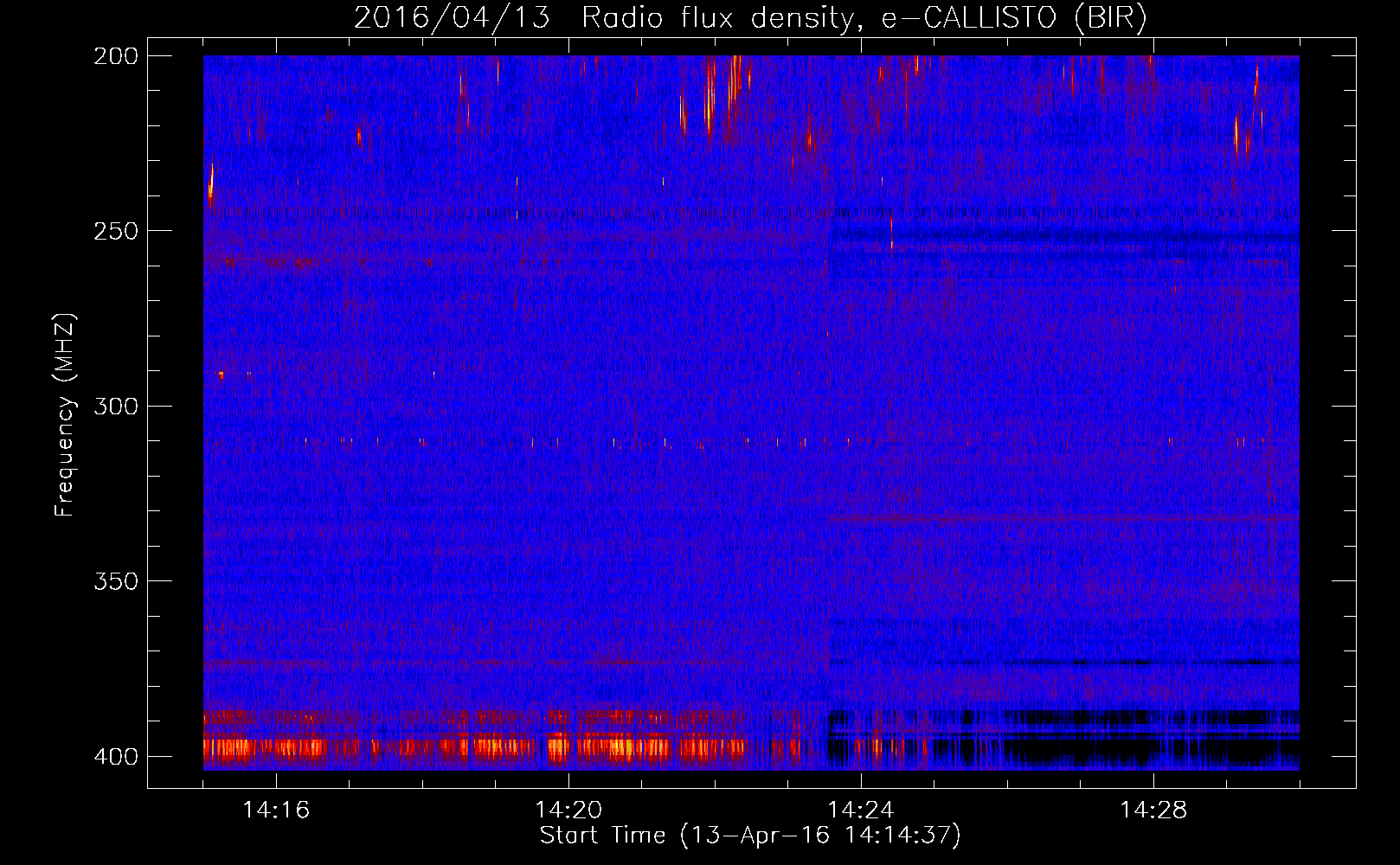This screenshot has height=865, width=1400.
Task: Click the 14:24 time tick label
Action: click(x=861, y=810)
